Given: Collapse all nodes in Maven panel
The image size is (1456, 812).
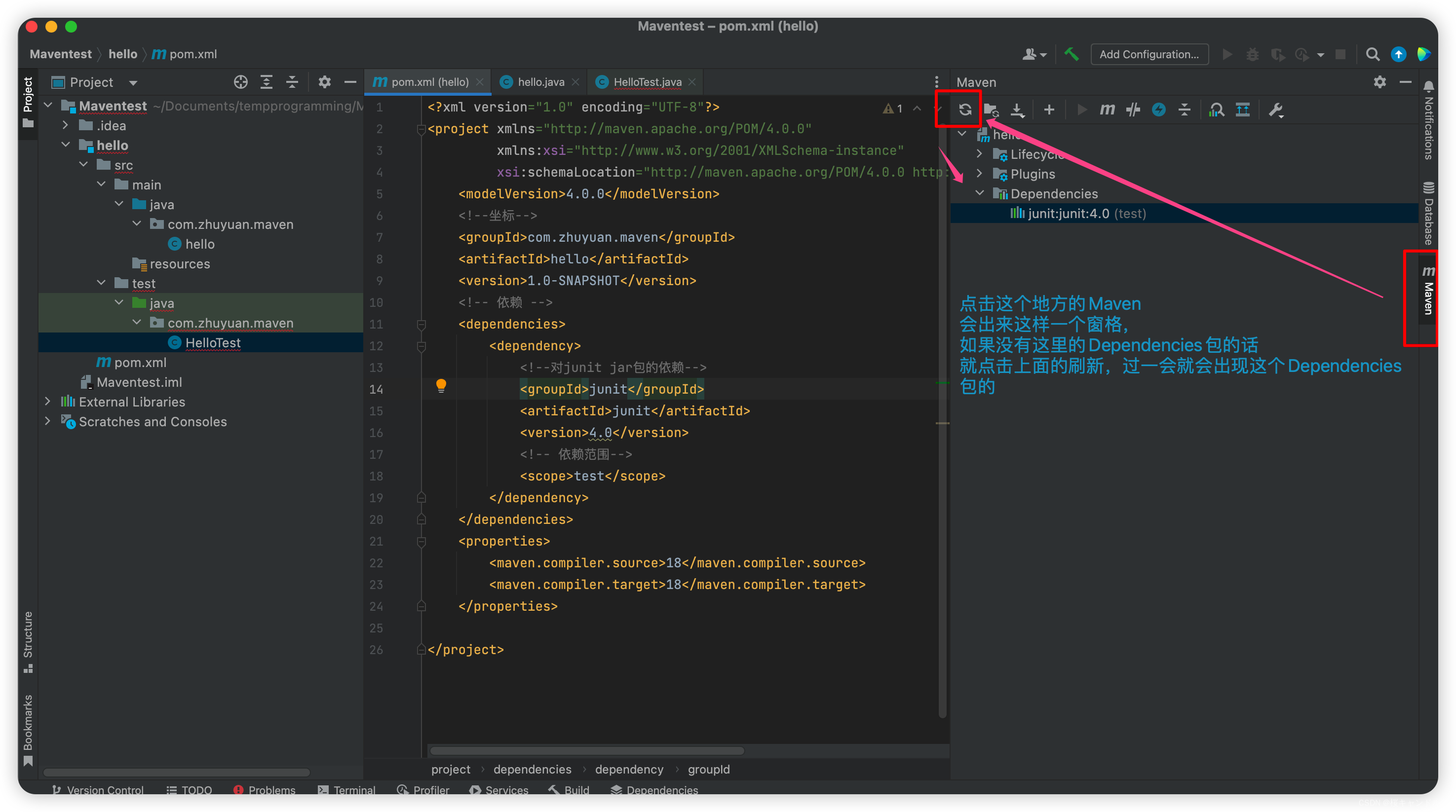Looking at the screenshot, I should click(1185, 110).
